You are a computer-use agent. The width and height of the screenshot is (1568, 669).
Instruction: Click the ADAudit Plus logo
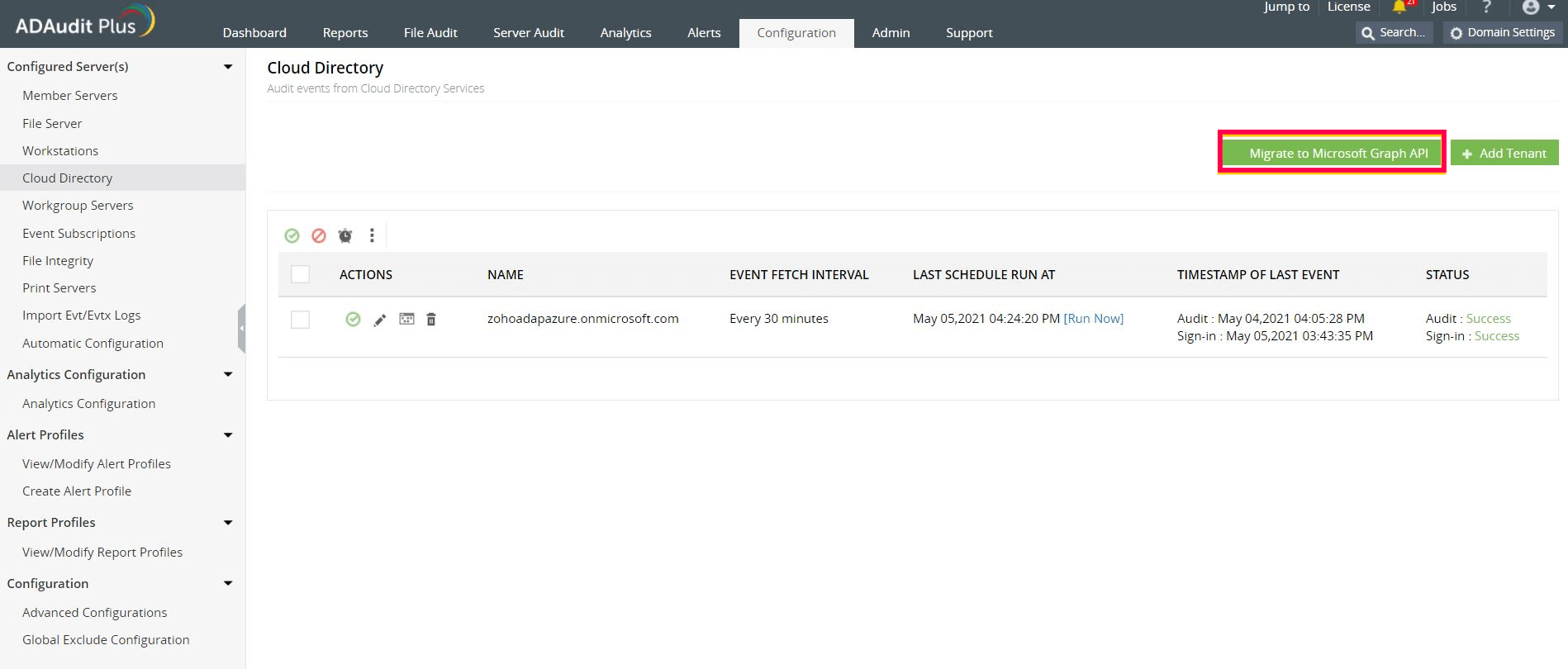tap(85, 23)
